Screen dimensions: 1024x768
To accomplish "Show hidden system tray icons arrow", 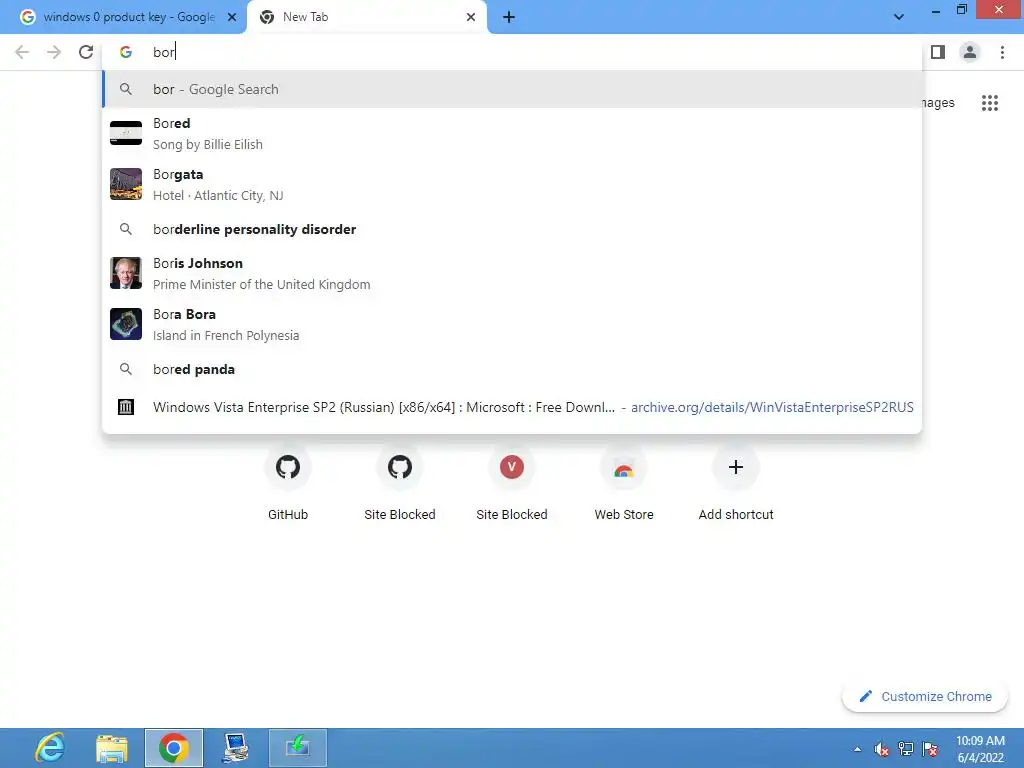I will [857, 749].
